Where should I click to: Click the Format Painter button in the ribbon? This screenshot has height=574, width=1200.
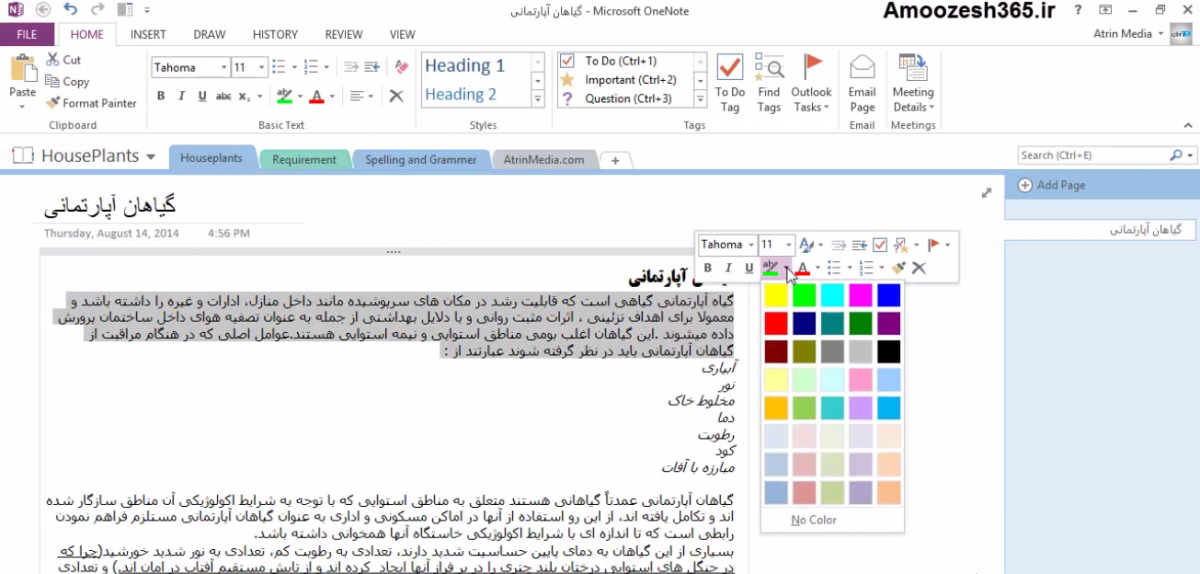pos(91,103)
